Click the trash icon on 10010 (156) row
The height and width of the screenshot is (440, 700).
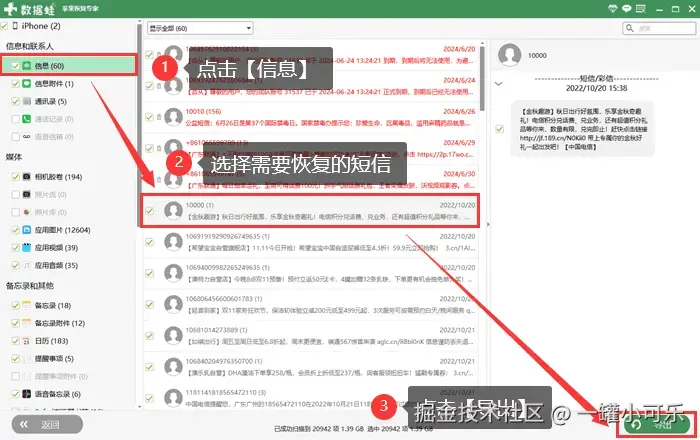[x=159, y=117]
